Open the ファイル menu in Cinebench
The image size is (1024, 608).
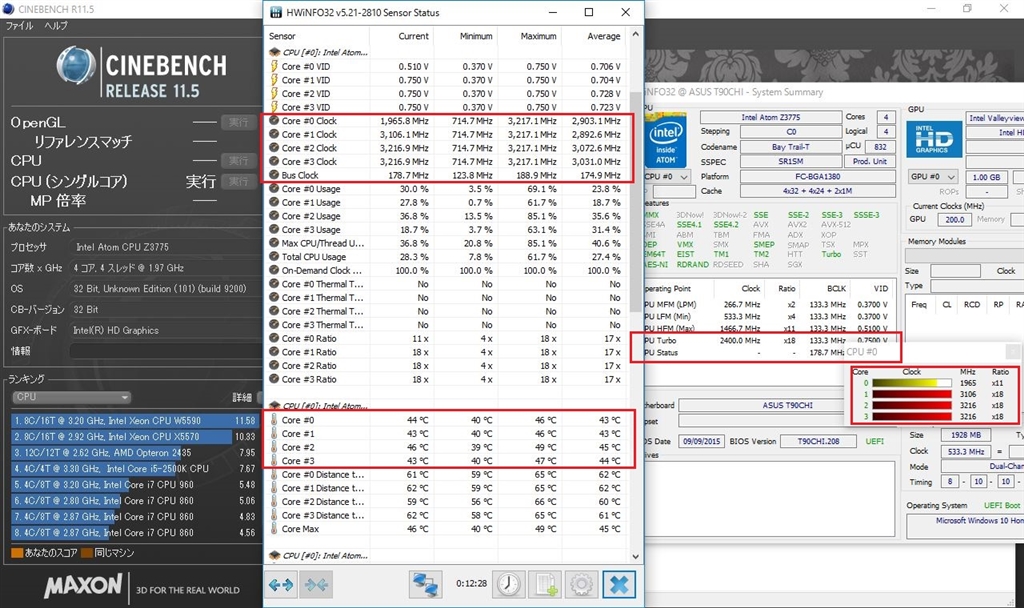click(x=19, y=25)
